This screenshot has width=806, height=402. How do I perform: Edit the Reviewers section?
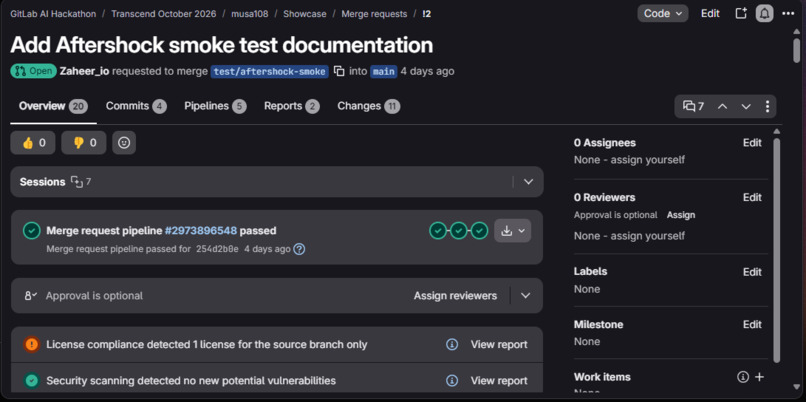(x=752, y=197)
